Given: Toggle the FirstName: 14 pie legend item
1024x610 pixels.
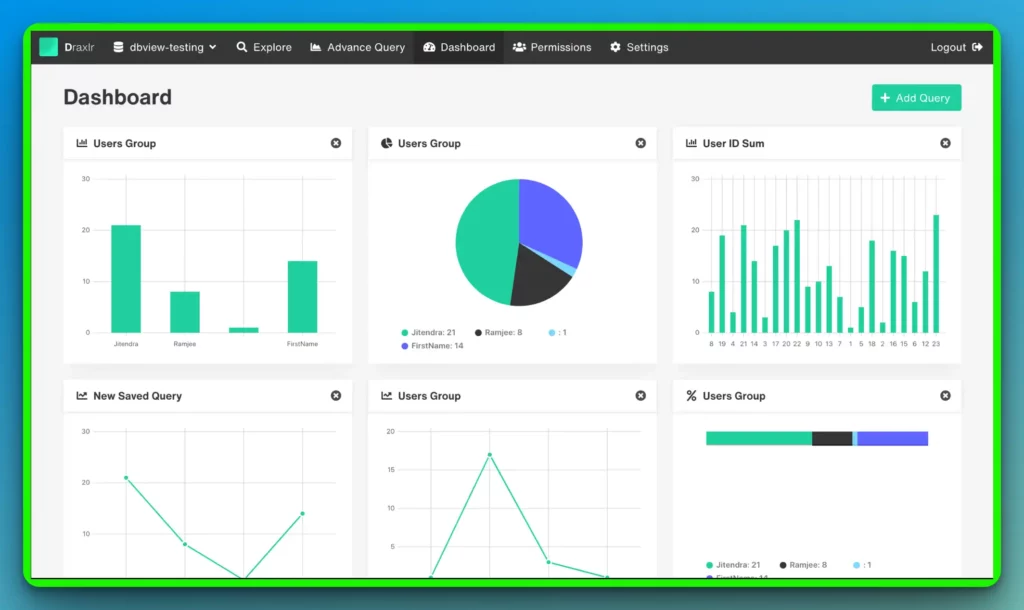Looking at the screenshot, I should pyautogui.click(x=432, y=345).
